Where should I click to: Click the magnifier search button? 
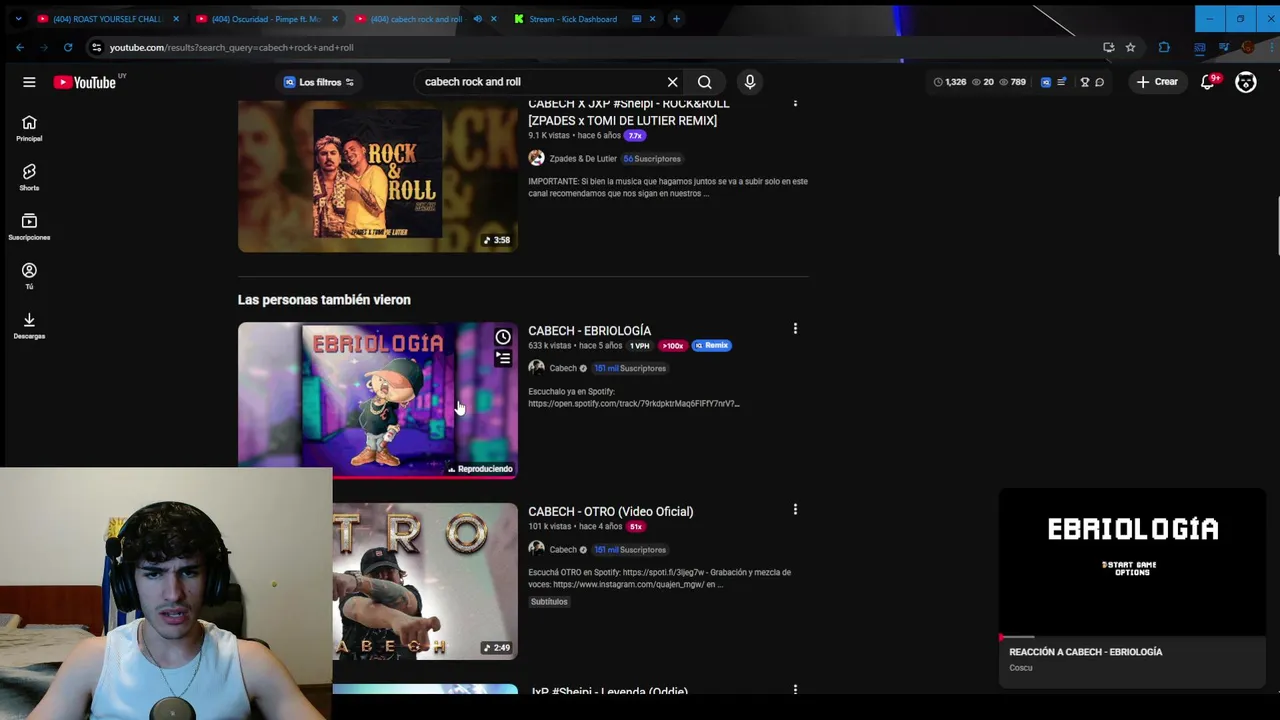[x=705, y=82]
